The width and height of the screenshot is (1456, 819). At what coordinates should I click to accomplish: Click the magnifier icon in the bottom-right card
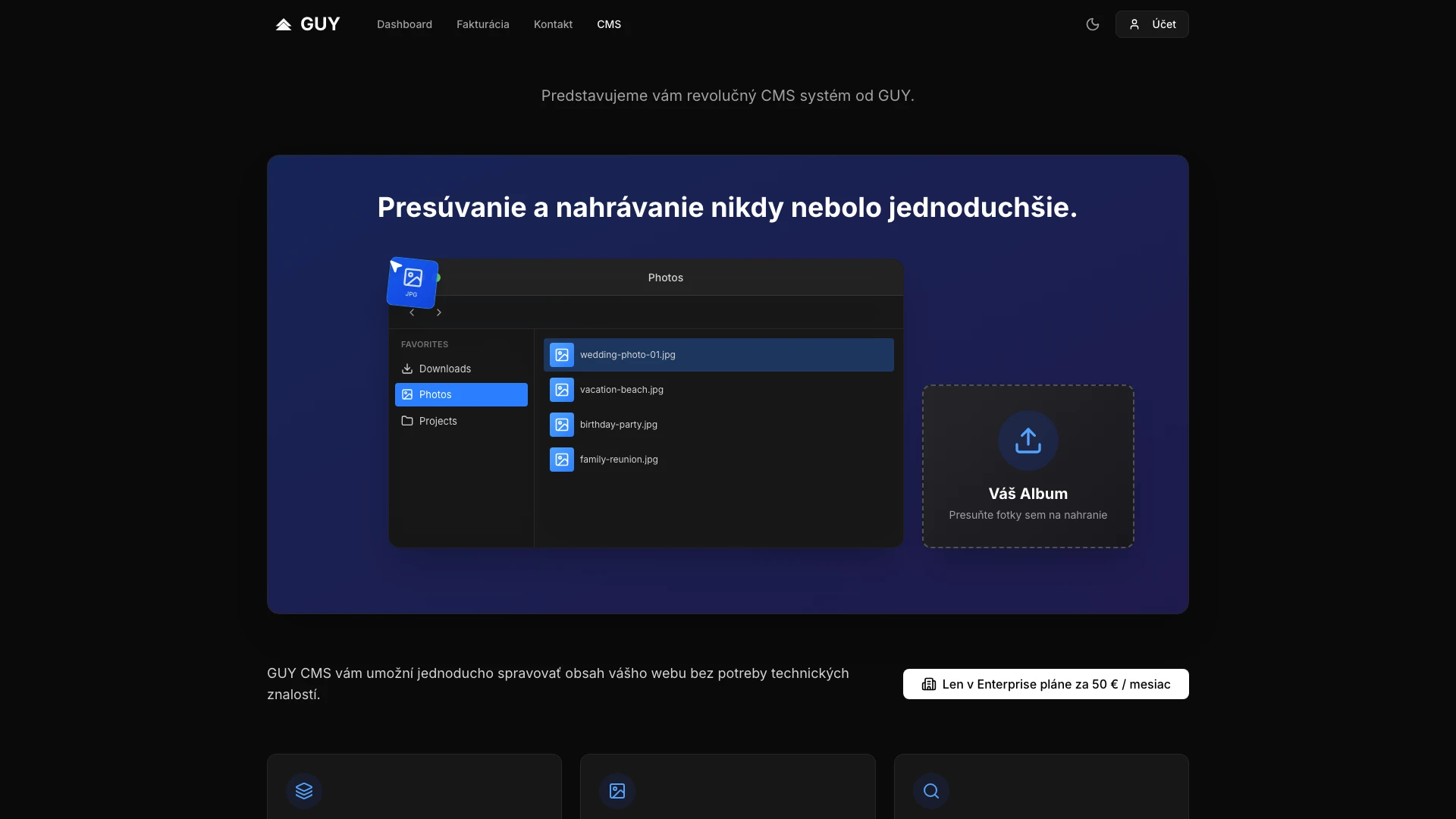tap(930, 791)
